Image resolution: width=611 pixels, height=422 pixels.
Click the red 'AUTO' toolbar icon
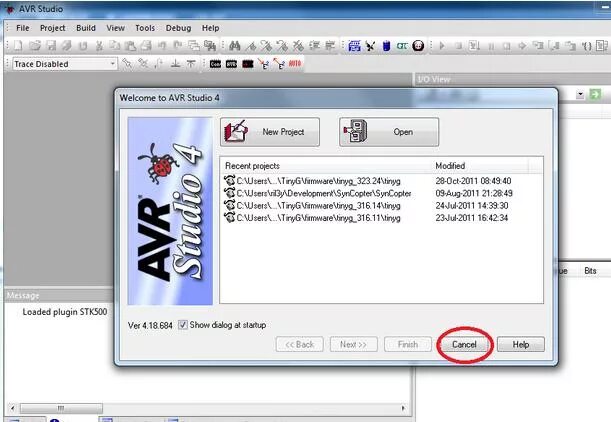(x=295, y=64)
